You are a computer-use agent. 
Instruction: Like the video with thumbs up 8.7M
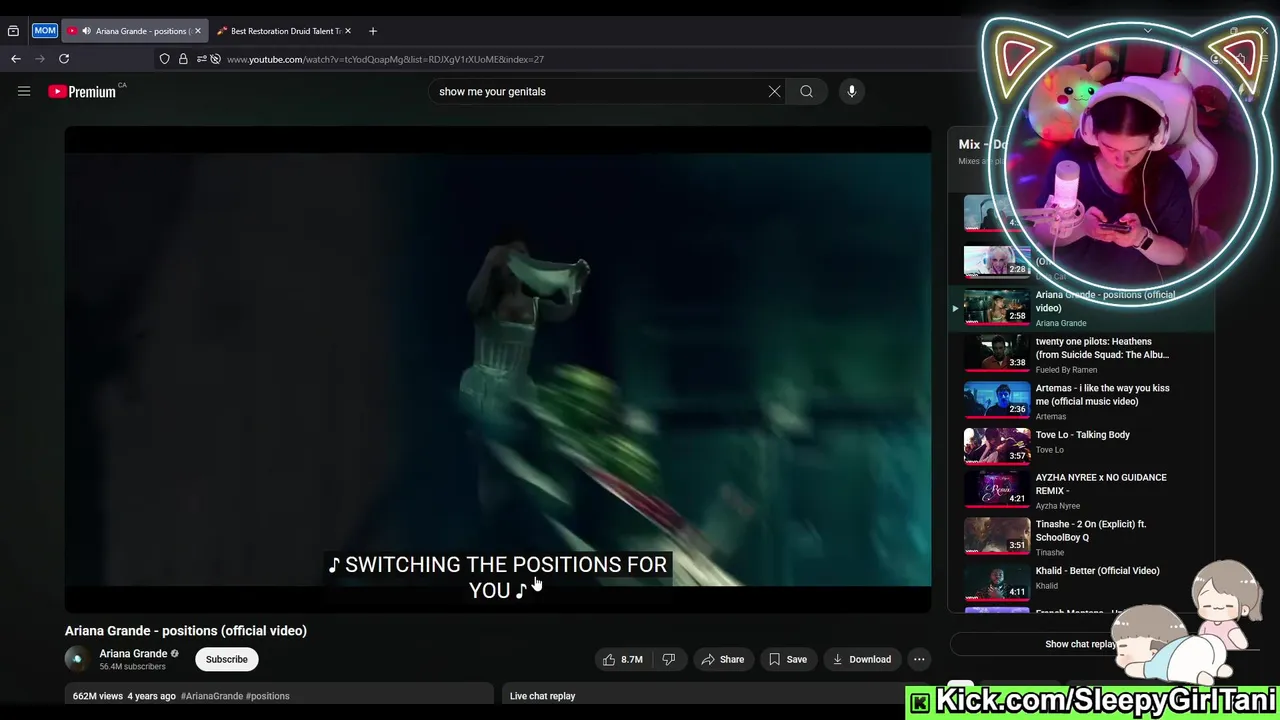622,659
